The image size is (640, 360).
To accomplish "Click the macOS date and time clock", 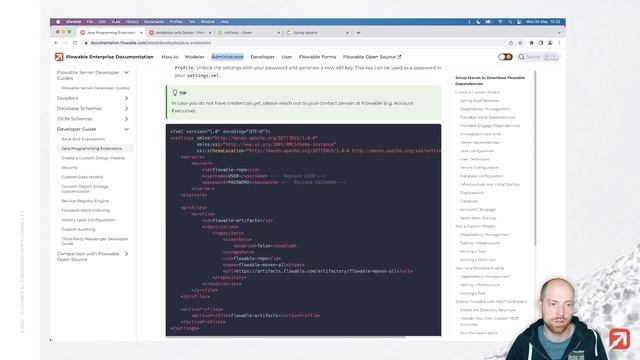I will click(x=543, y=22).
